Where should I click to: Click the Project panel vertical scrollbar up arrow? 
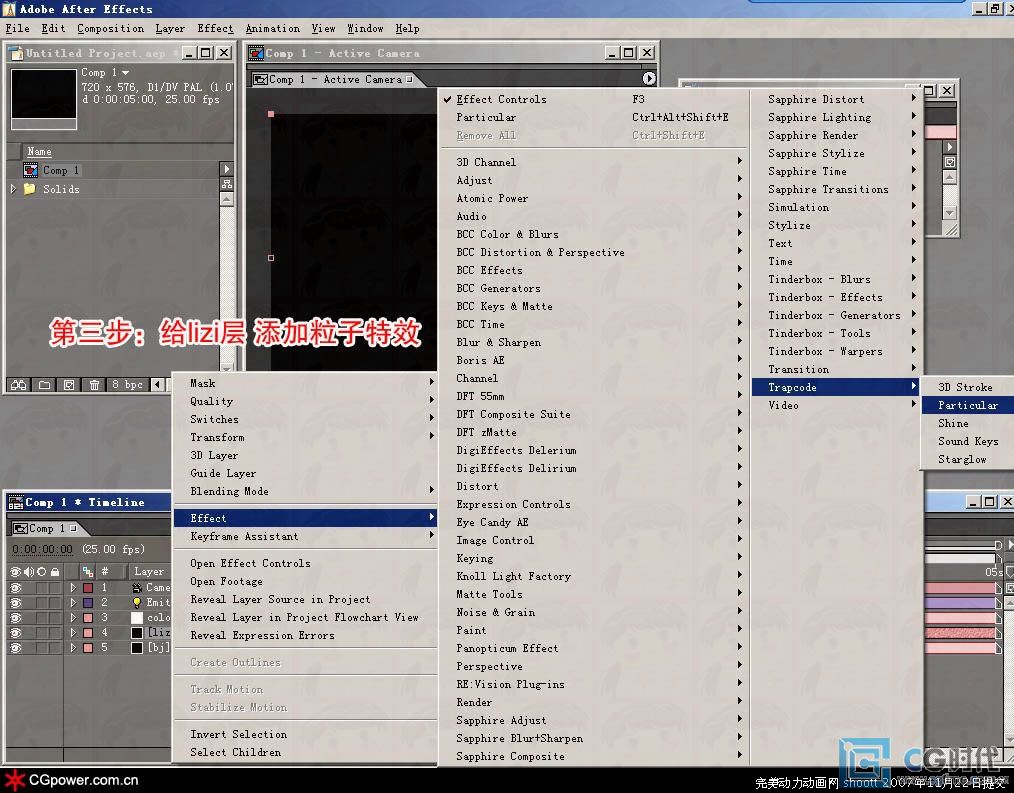[226, 200]
